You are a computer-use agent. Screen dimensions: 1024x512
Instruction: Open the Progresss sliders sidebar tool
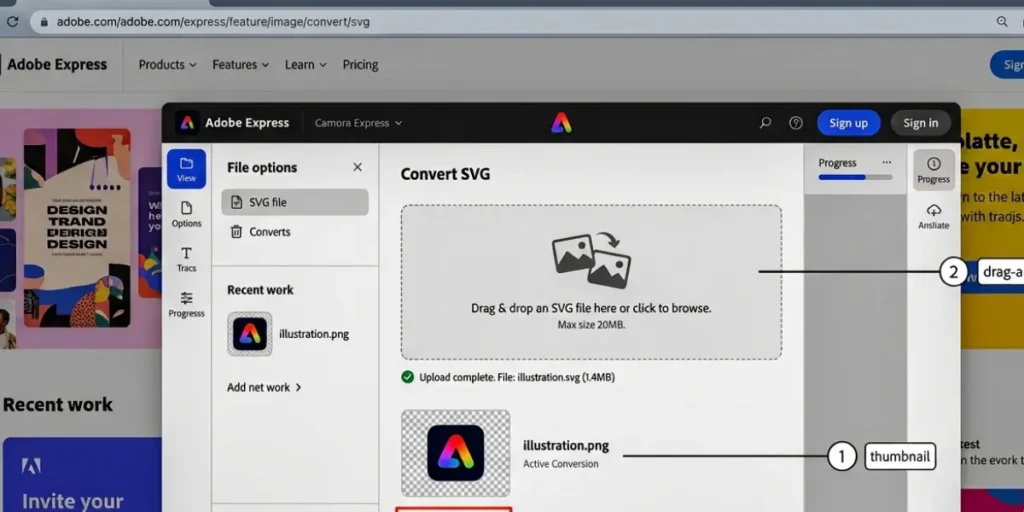186,304
